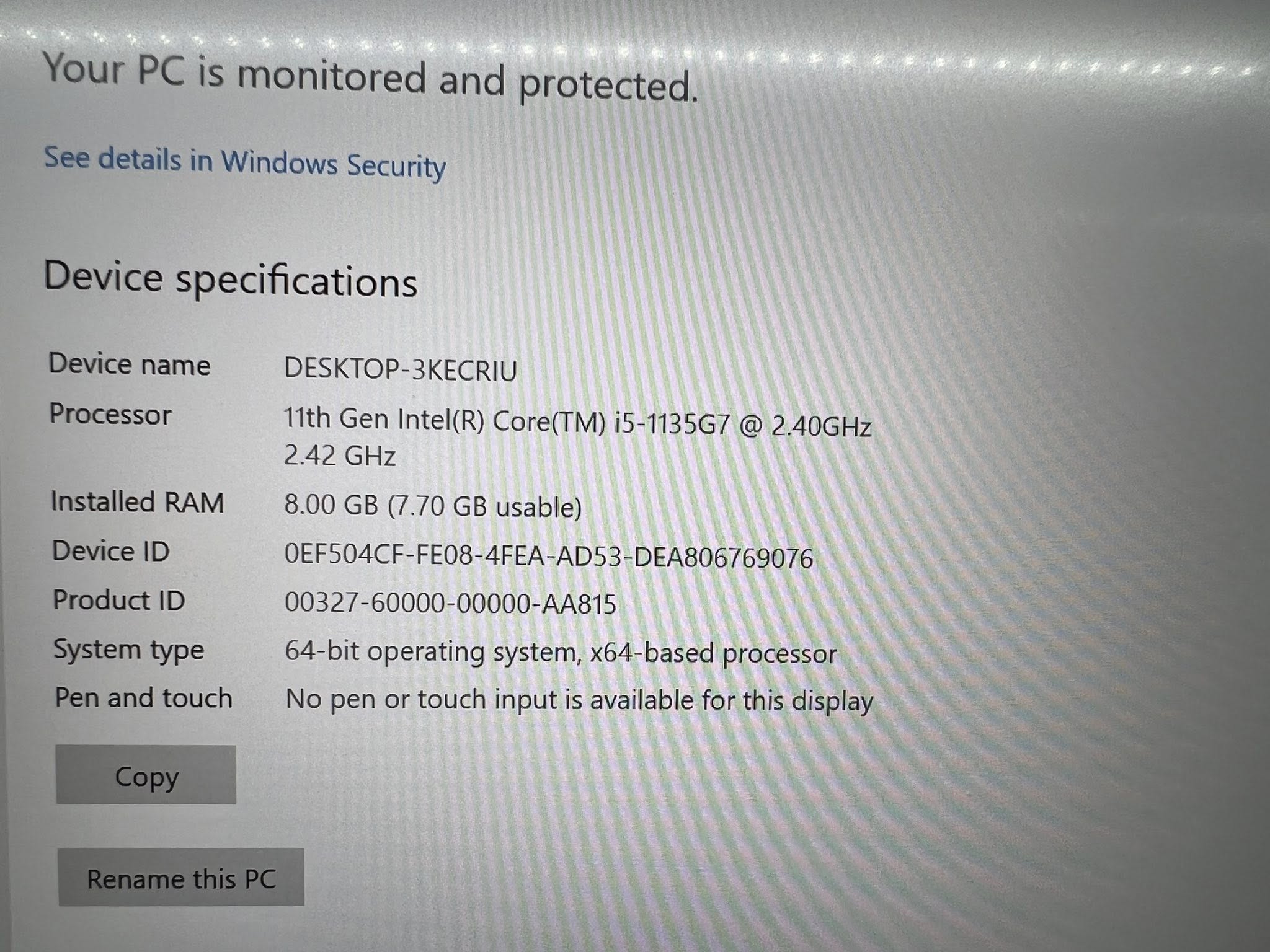The image size is (1270, 952).
Task: Click the 'No pen or touch input' text
Action: pos(579,701)
